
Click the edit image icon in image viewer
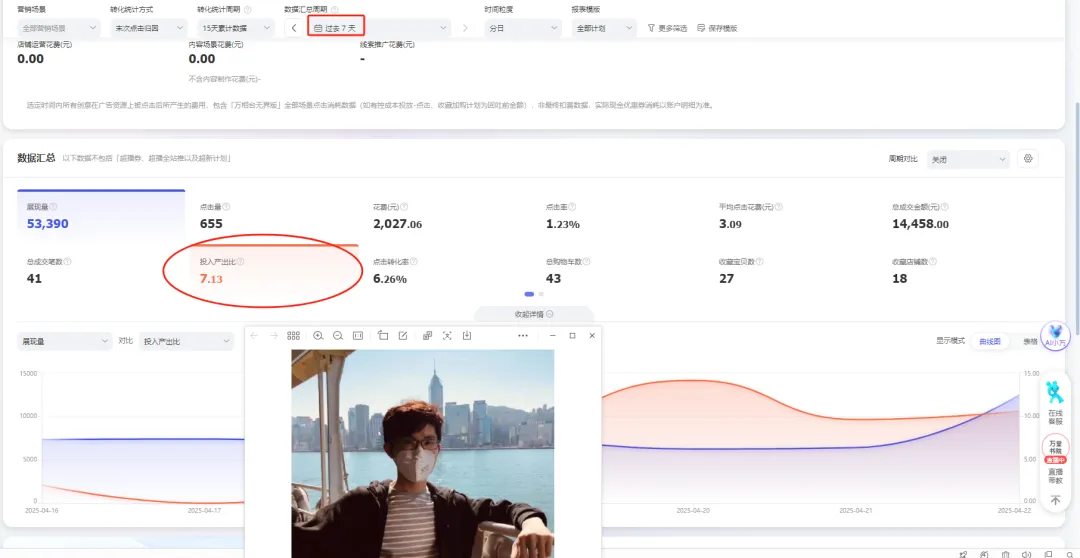pos(404,335)
